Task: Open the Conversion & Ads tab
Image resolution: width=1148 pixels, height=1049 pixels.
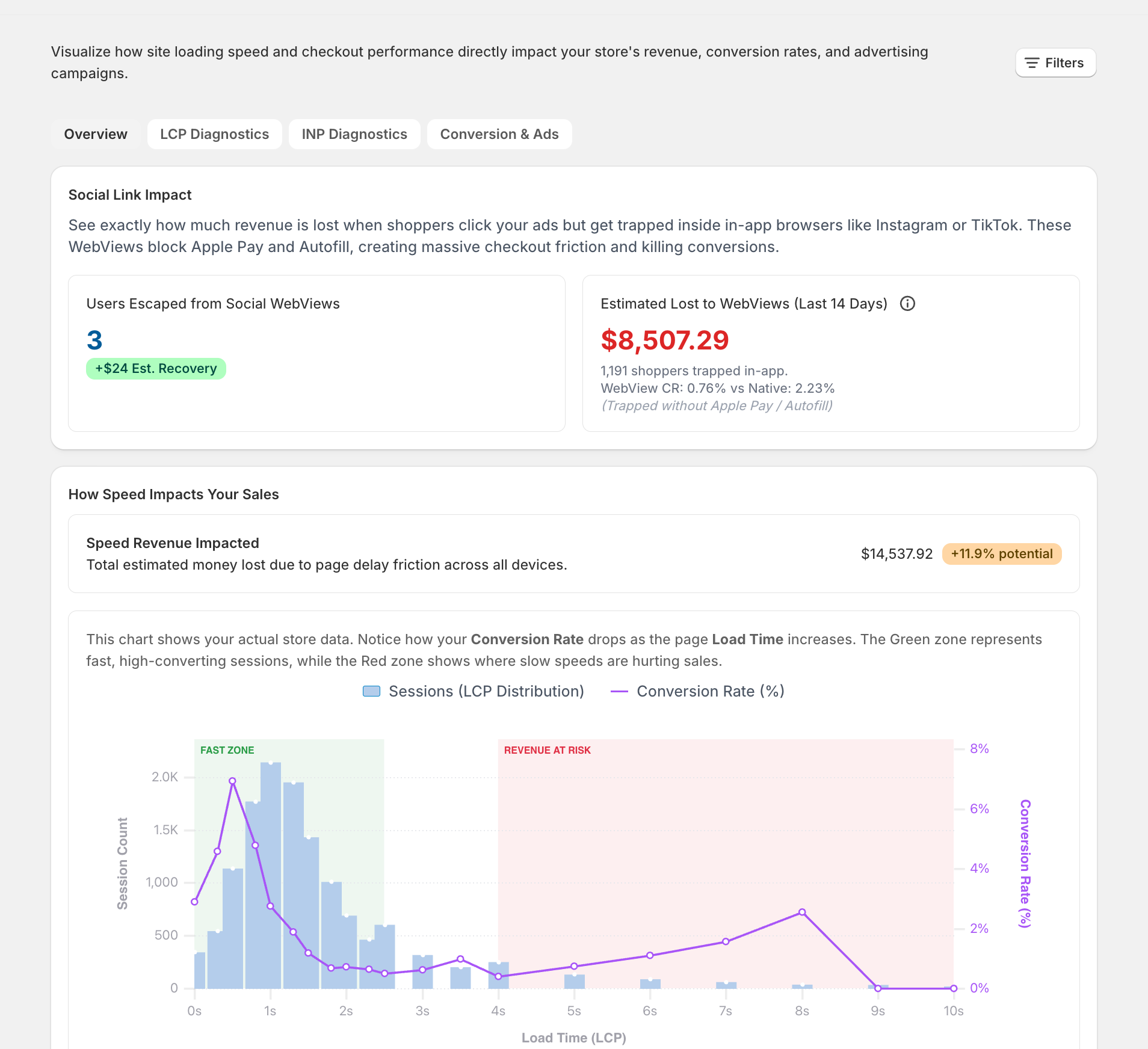Action: pyautogui.click(x=499, y=134)
